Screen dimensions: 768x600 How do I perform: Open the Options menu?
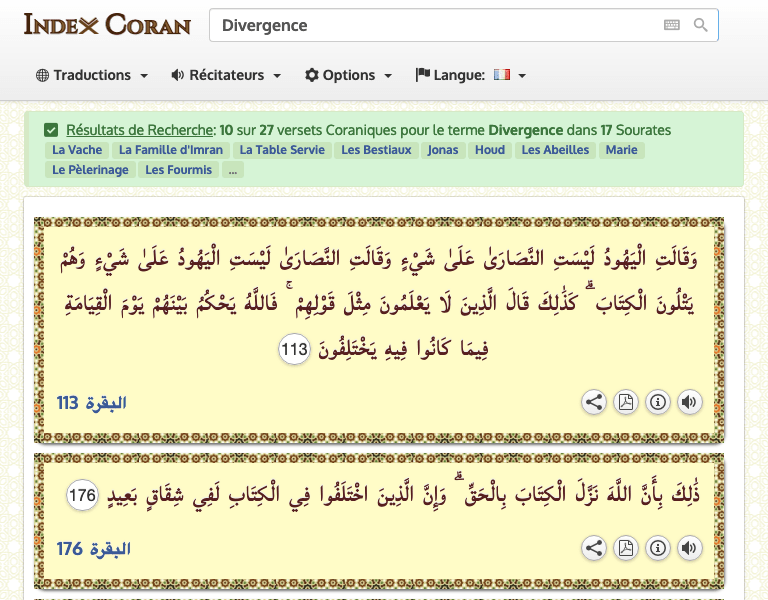click(x=348, y=75)
